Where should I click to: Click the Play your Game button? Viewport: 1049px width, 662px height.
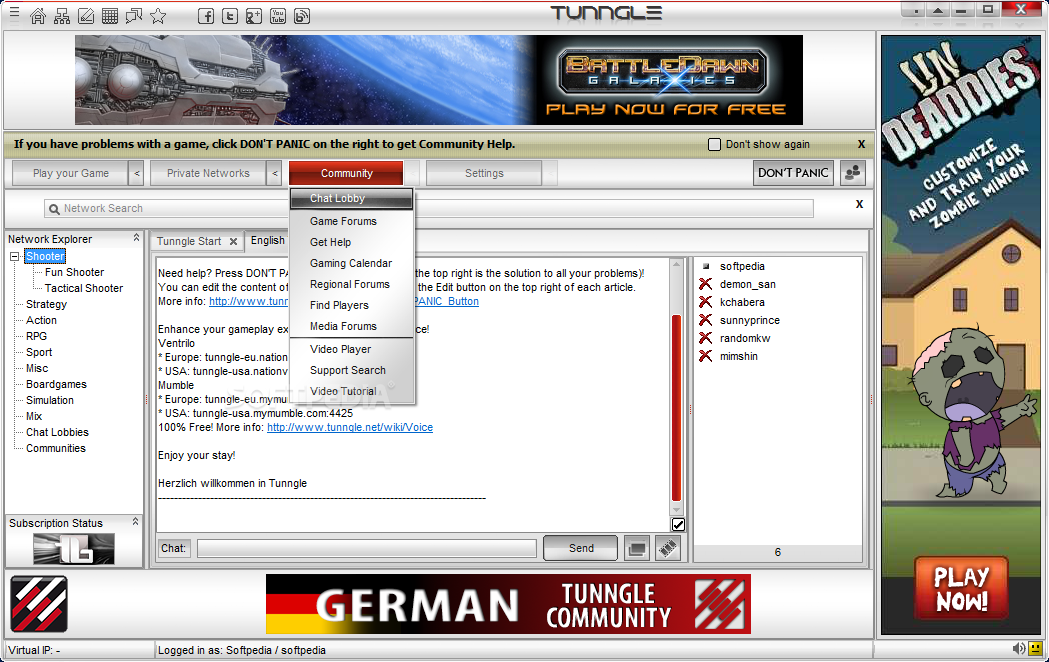click(70, 173)
